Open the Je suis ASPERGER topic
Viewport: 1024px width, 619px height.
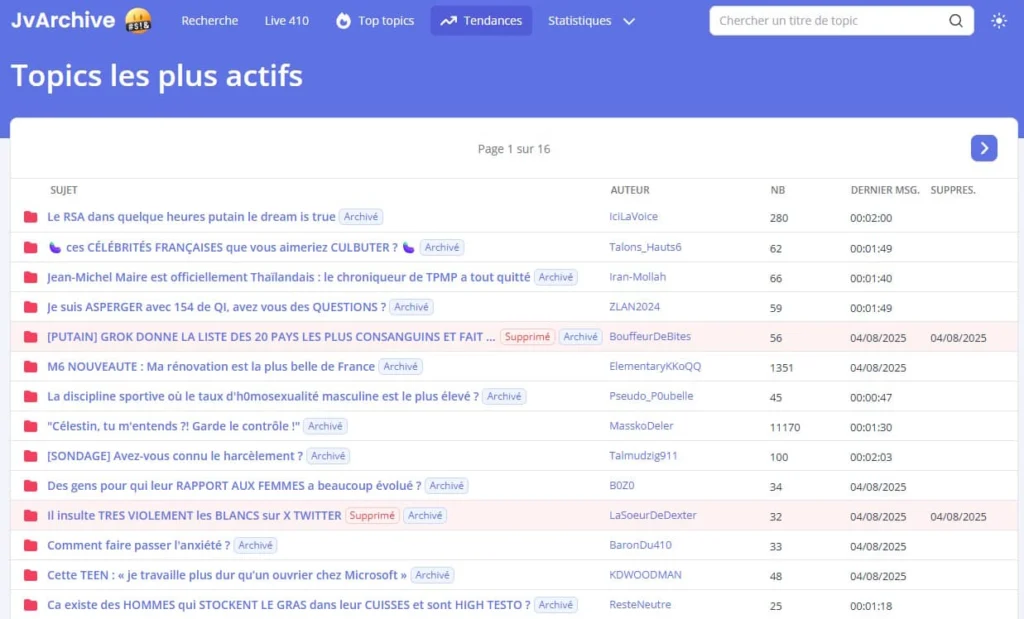pyautogui.click(x=216, y=307)
